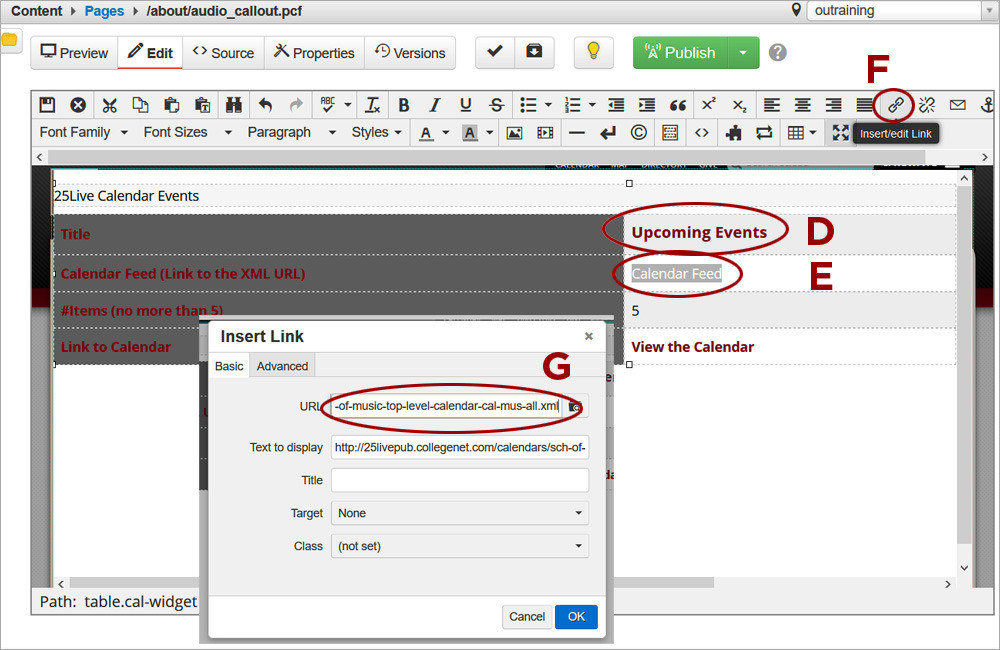Open the Font Sizes dropdown
The image size is (1000, 650).
pos(188,133)
